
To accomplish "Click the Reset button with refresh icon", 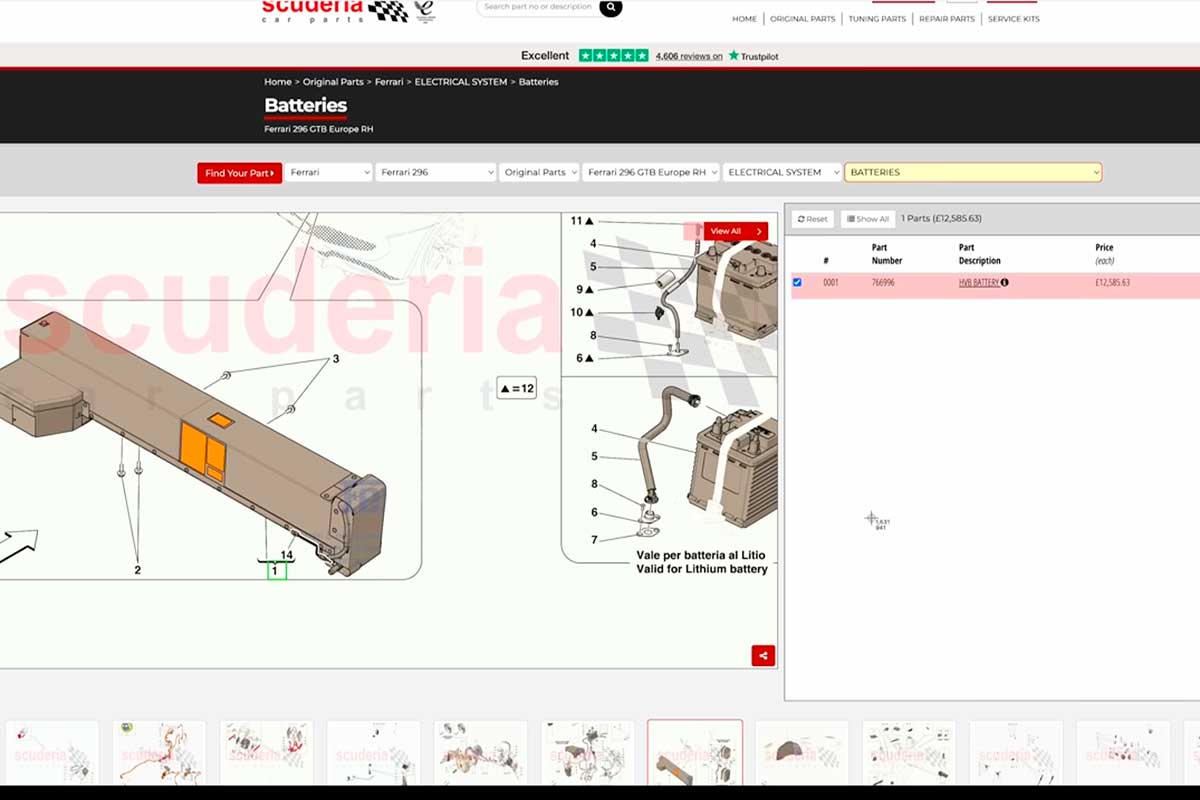I will 813,219.
